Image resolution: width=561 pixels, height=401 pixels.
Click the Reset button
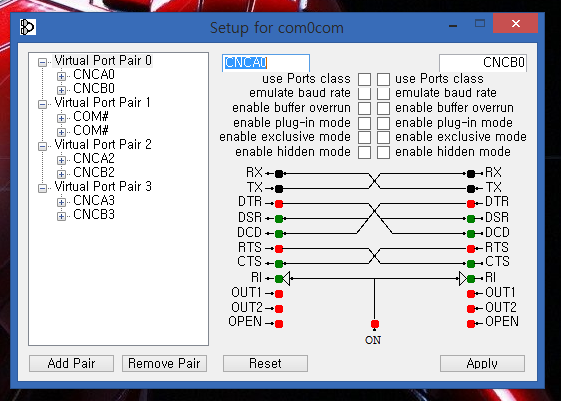pyautogui.click(x=265, y=363)
